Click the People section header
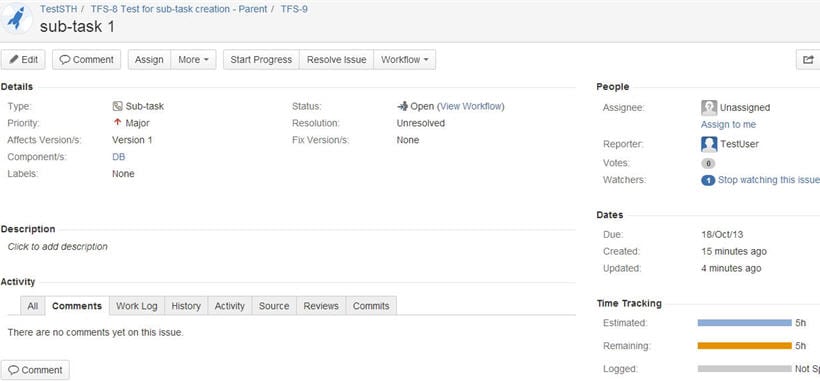 tap(612, 87)
